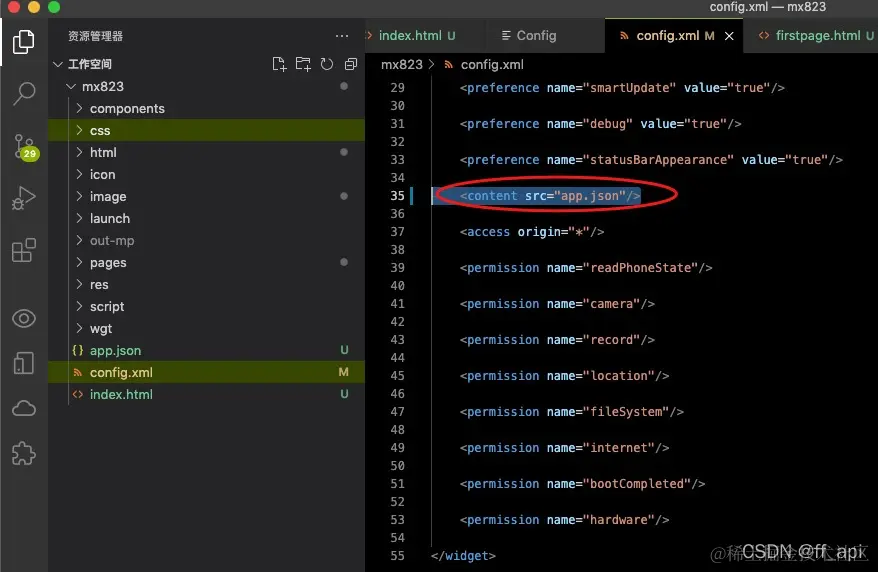The image size is (878, 572).
Task: Place cursor in content src="app.json" line
Action: tap(549, 196)
